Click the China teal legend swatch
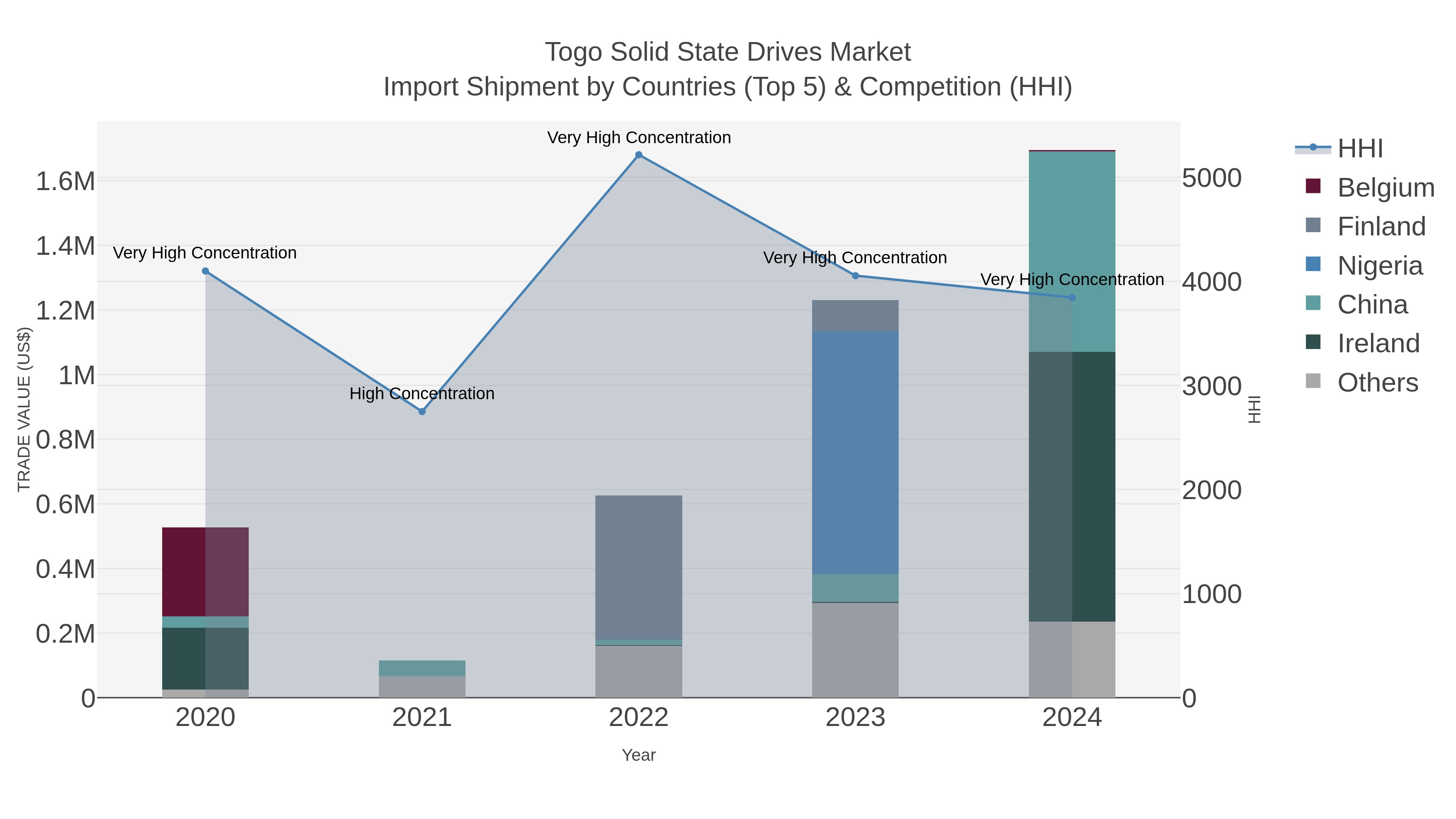 click(1313, 303)
